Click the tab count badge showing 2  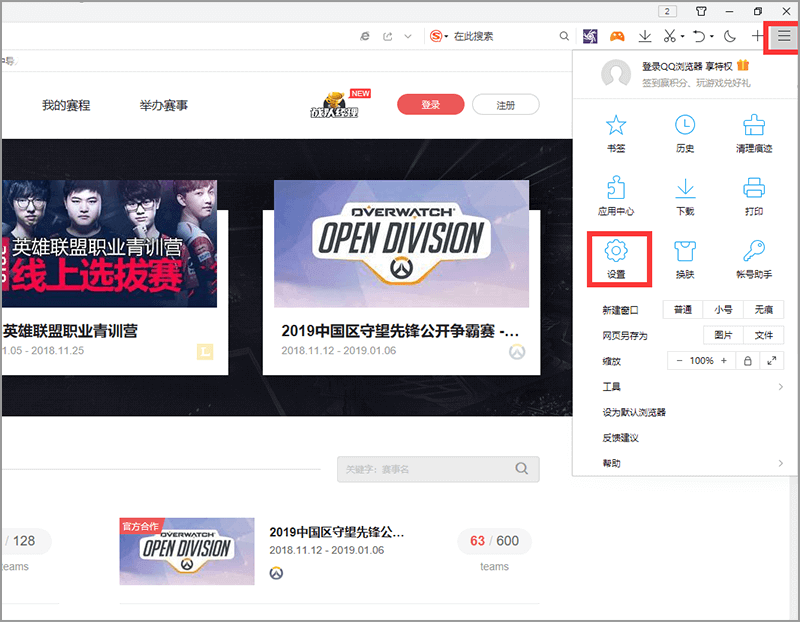tap(667, 11)
